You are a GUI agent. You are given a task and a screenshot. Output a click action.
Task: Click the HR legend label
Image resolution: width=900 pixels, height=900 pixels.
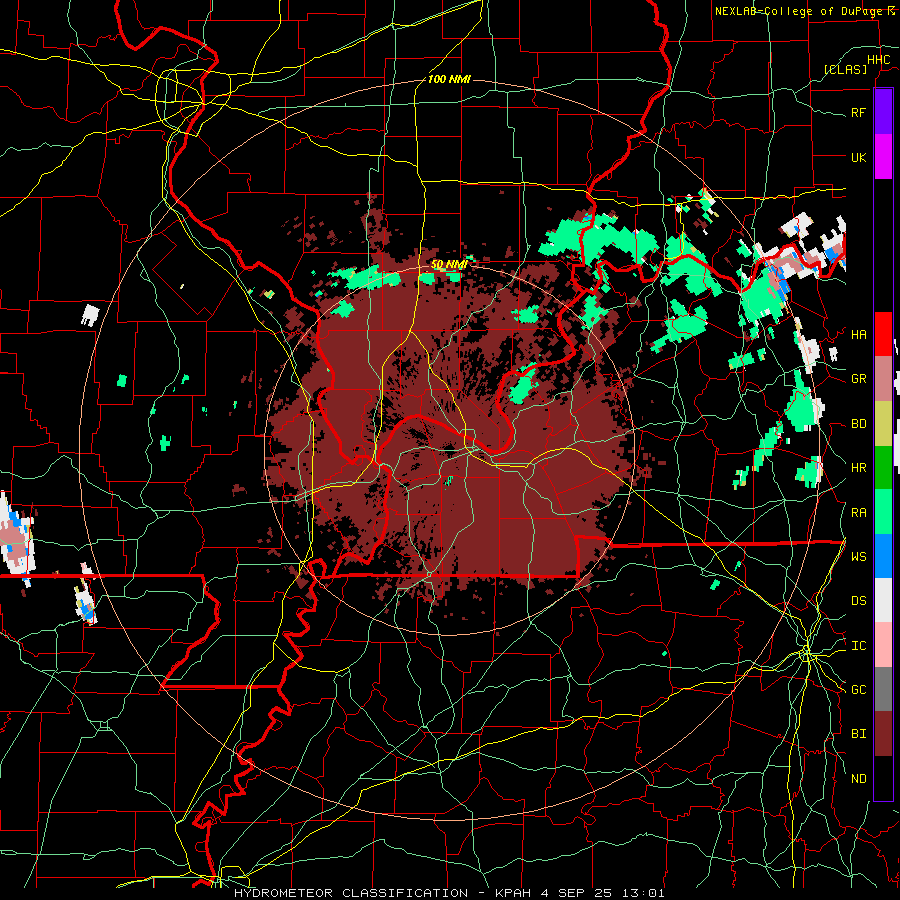point(859,468)
